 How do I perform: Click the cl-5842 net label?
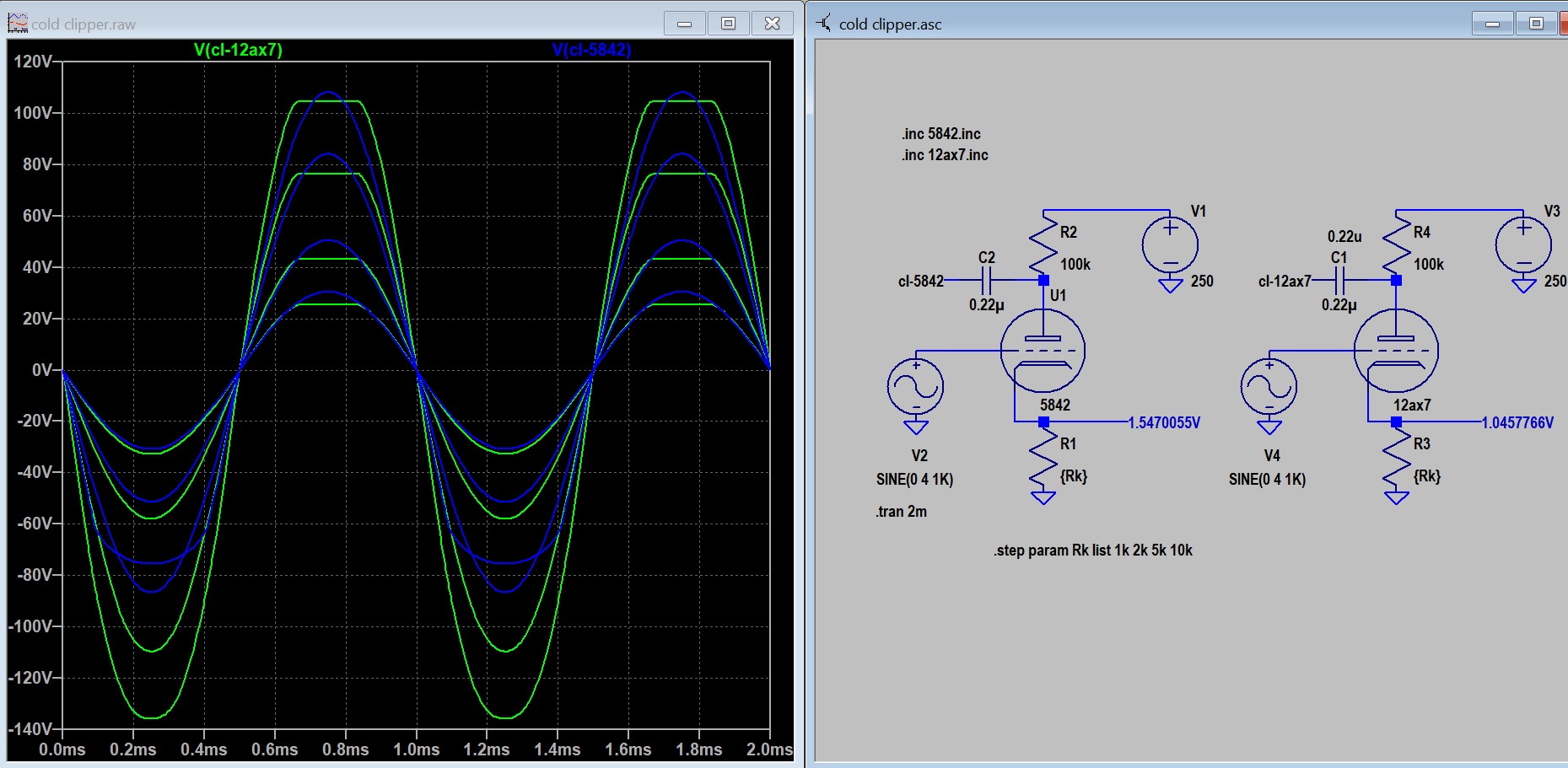pyautogui.click(x=920, y=281)
